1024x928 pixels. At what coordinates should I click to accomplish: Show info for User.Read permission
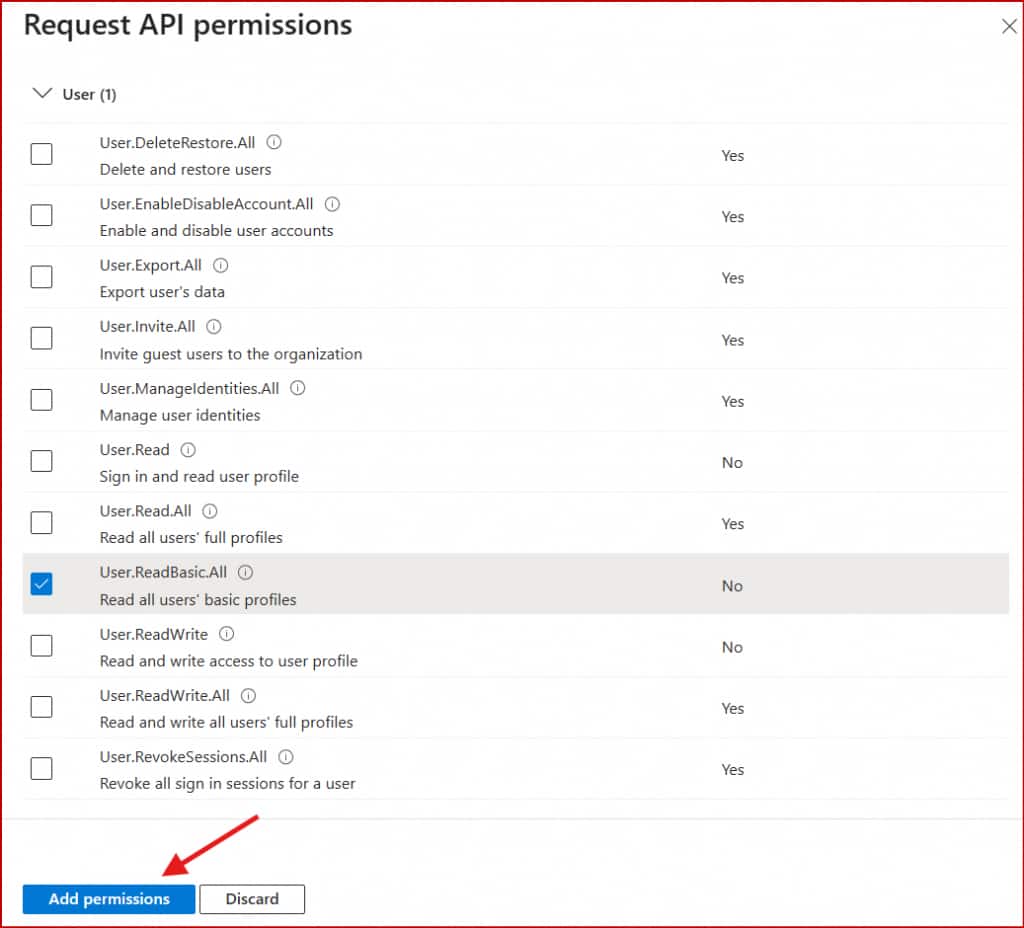[188, 450]
